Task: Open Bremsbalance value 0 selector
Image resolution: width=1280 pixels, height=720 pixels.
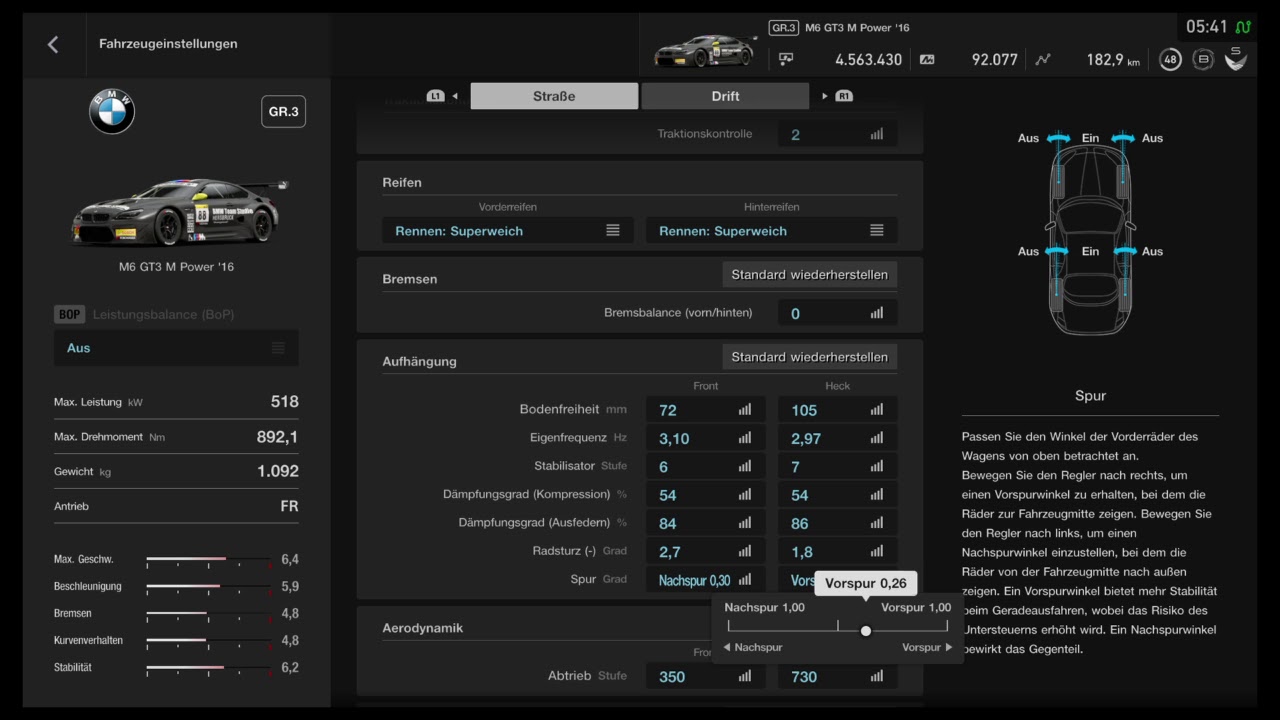Action: click(x=837, y=313)
